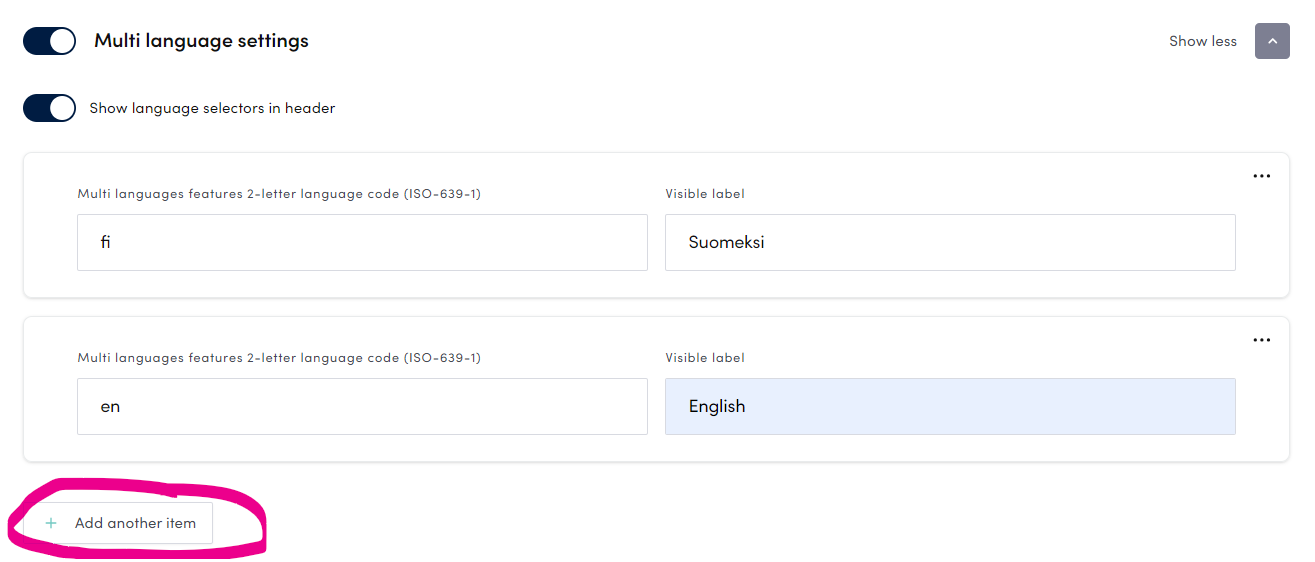Click the Multi language settings heading text
The image size is (1315, 562).
(x=201, y=41)
